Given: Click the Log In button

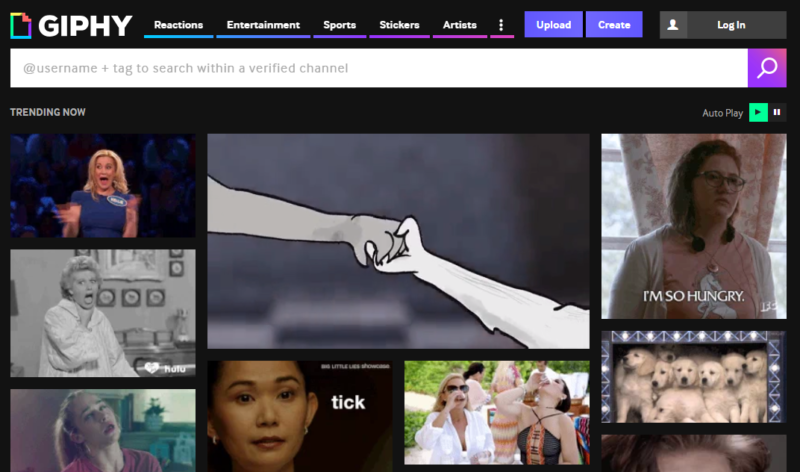Looking at the screenshot, I should click(x=731, y=25).
